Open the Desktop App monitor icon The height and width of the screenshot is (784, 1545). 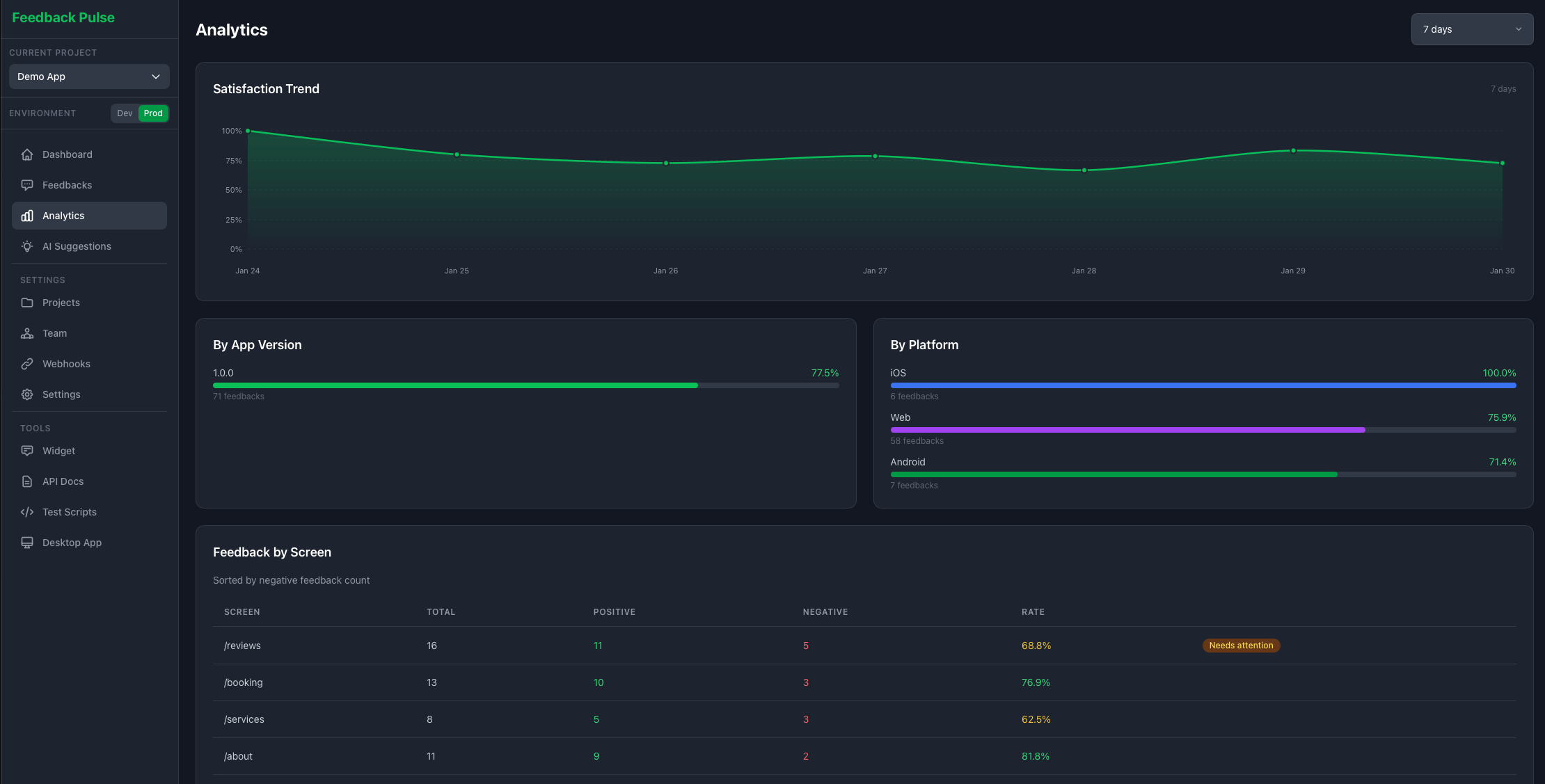click(x=26, y=542)
